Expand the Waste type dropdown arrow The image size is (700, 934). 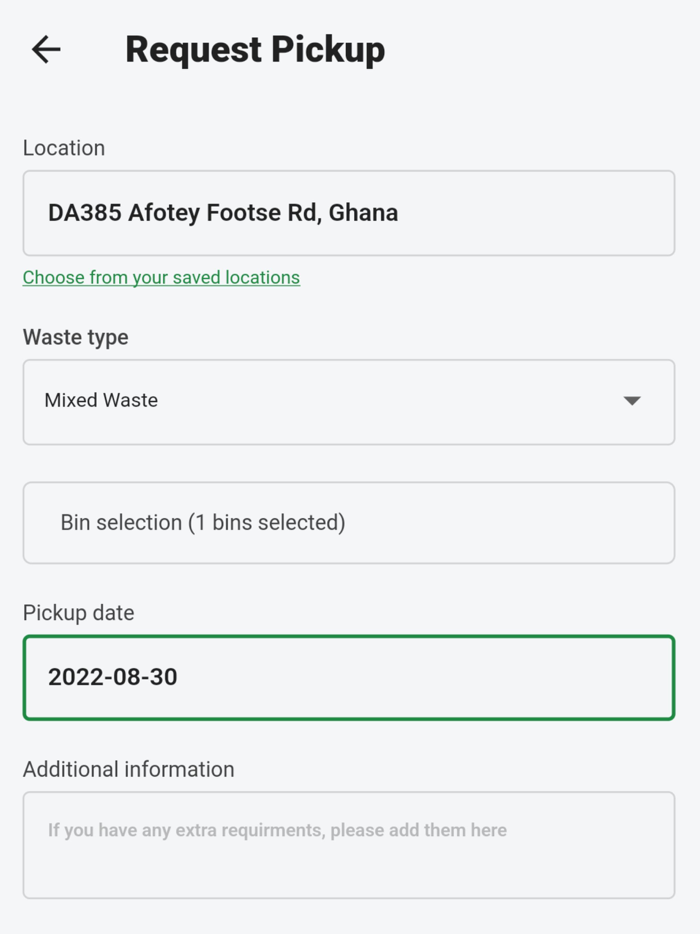pyautogui.click(x=632, y=401)
